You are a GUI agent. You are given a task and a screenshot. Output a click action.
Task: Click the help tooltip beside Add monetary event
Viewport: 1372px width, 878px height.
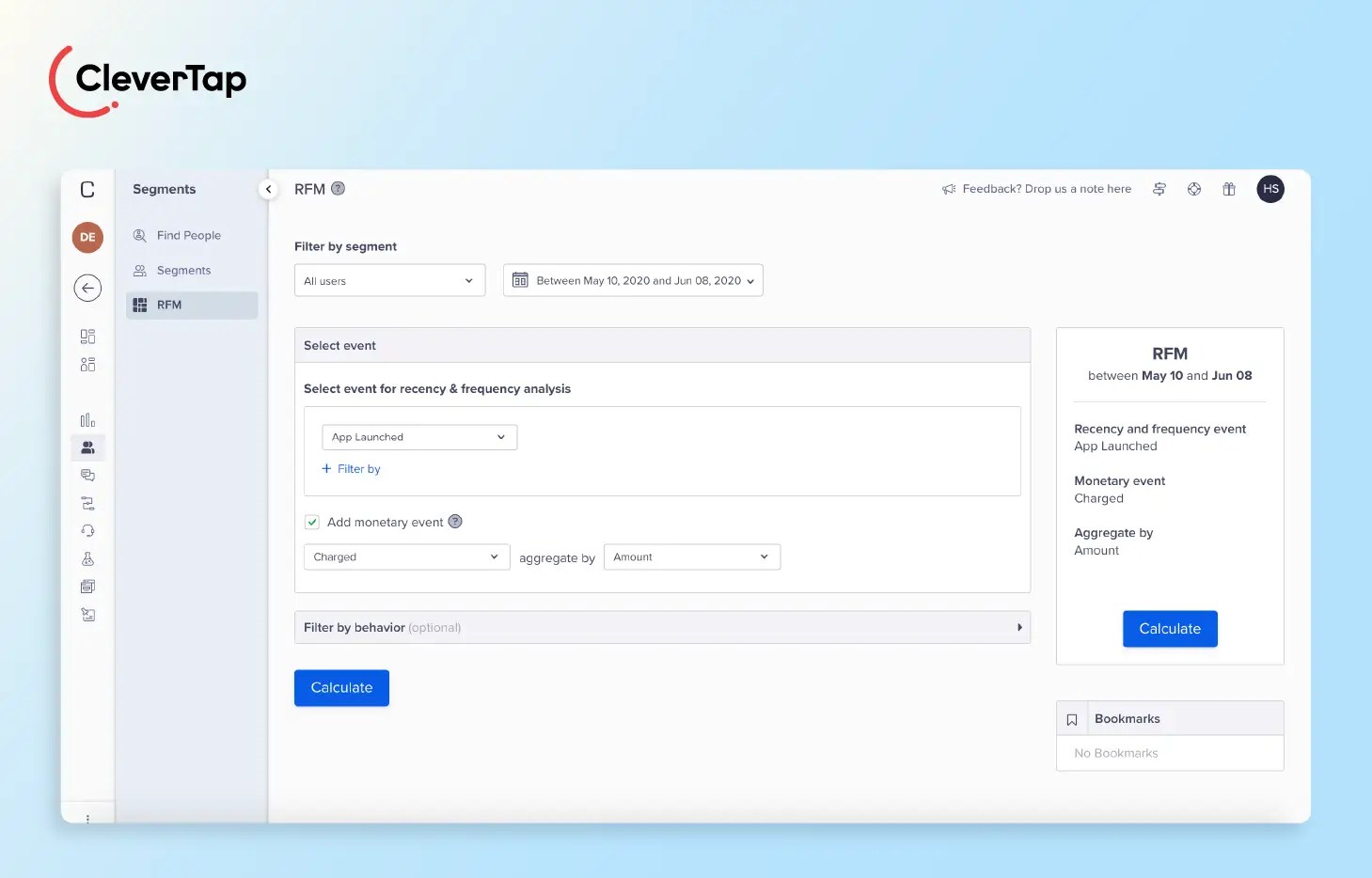coord(455,522)
